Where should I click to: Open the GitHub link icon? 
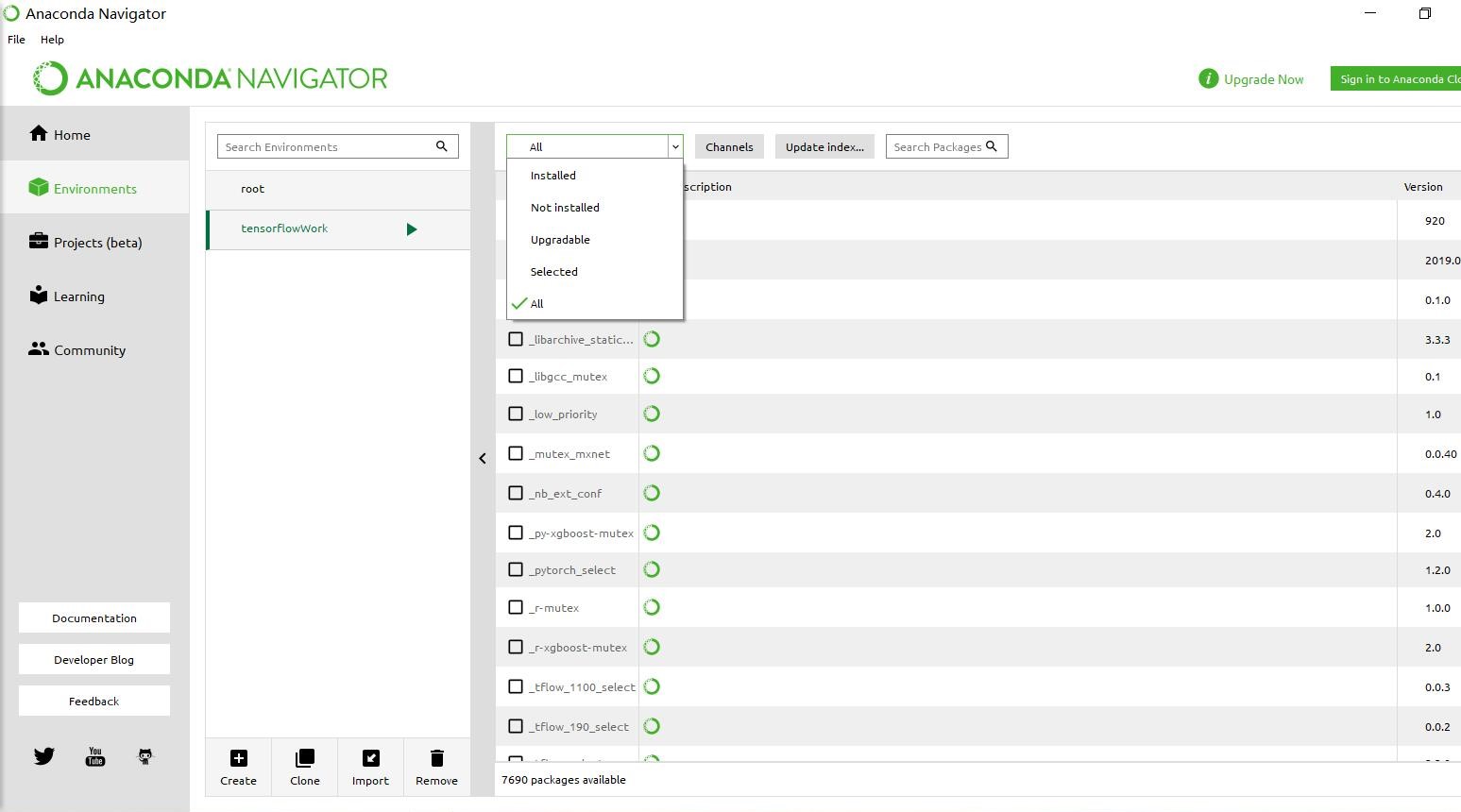click(145, 756)
